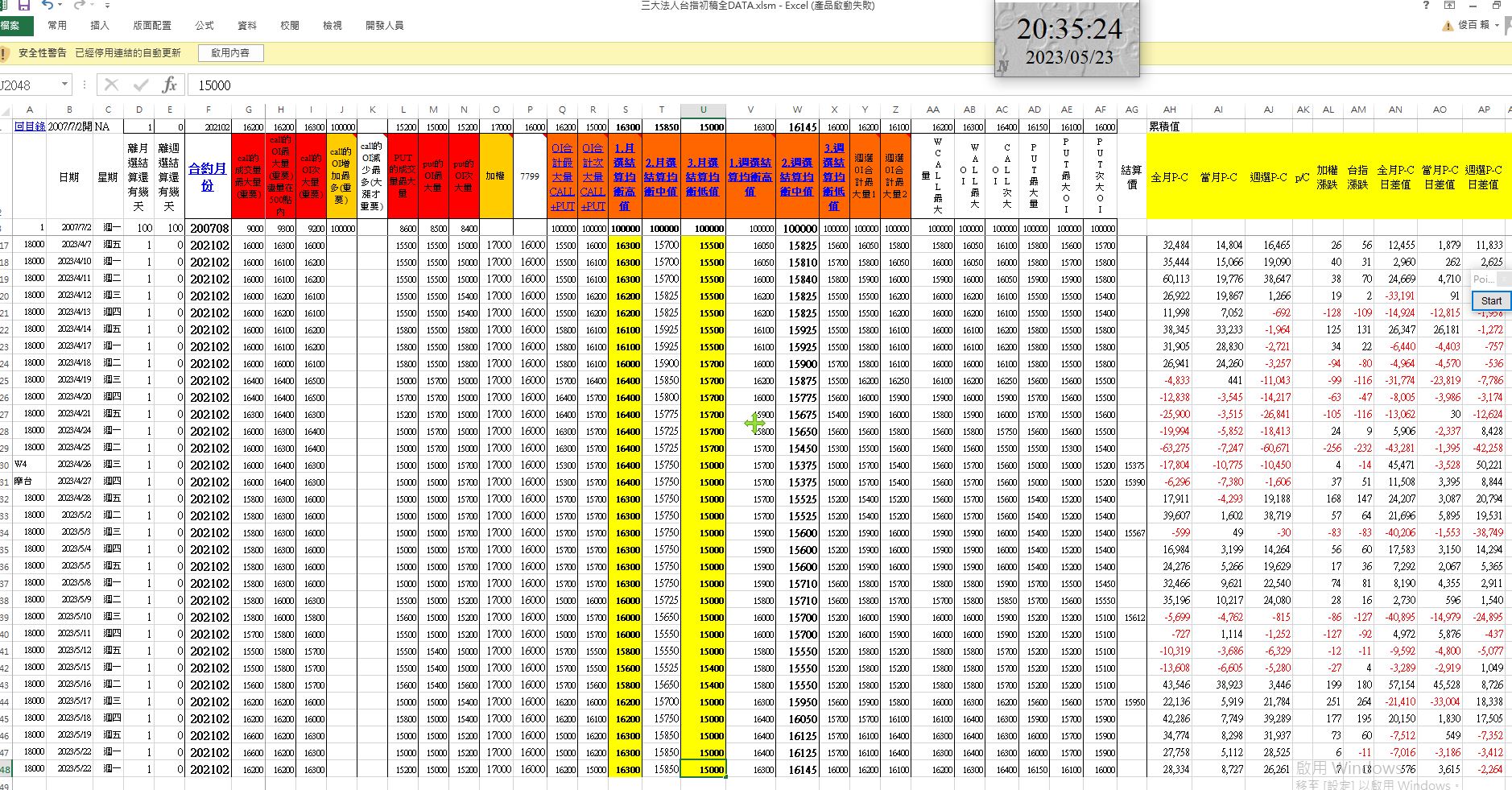Click the clock widget showing 20:35:24

coord(1068,39)
